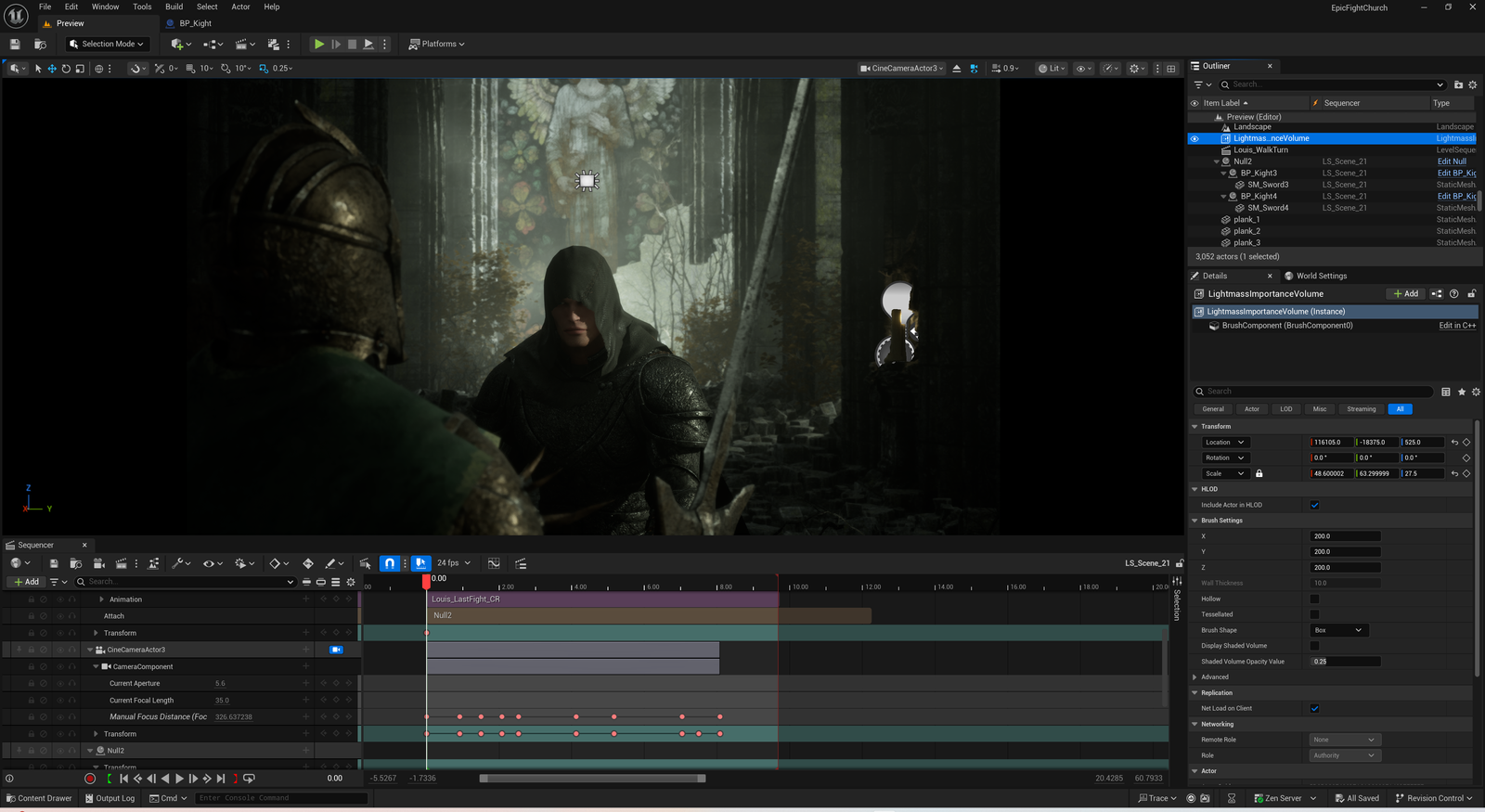Click the scale lock icon in Transform
The width and height of the screenshot is (1485, 812).
[x=1259, y=473]
